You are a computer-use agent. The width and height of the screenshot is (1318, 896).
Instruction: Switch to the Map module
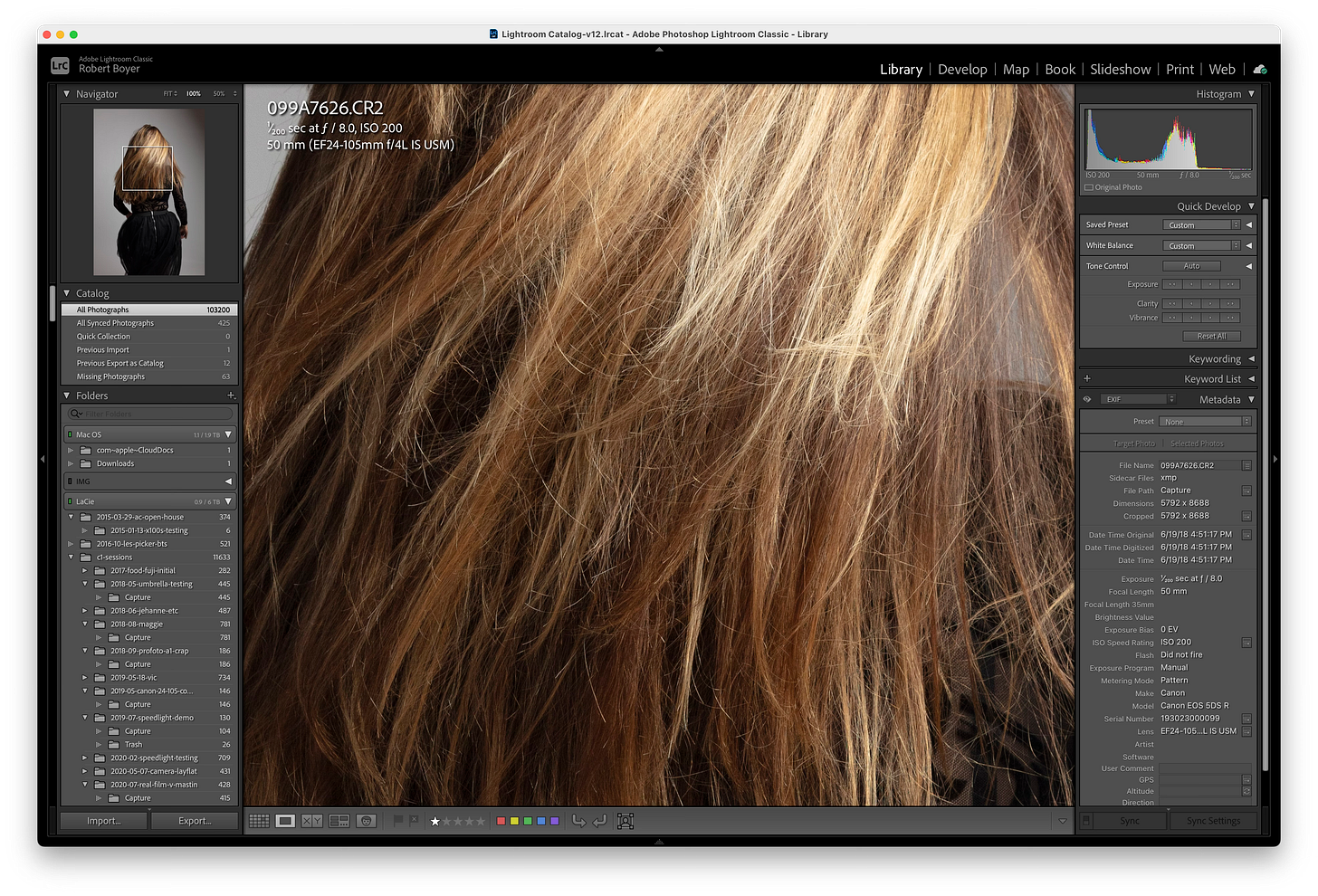(x=1016, y=70)
